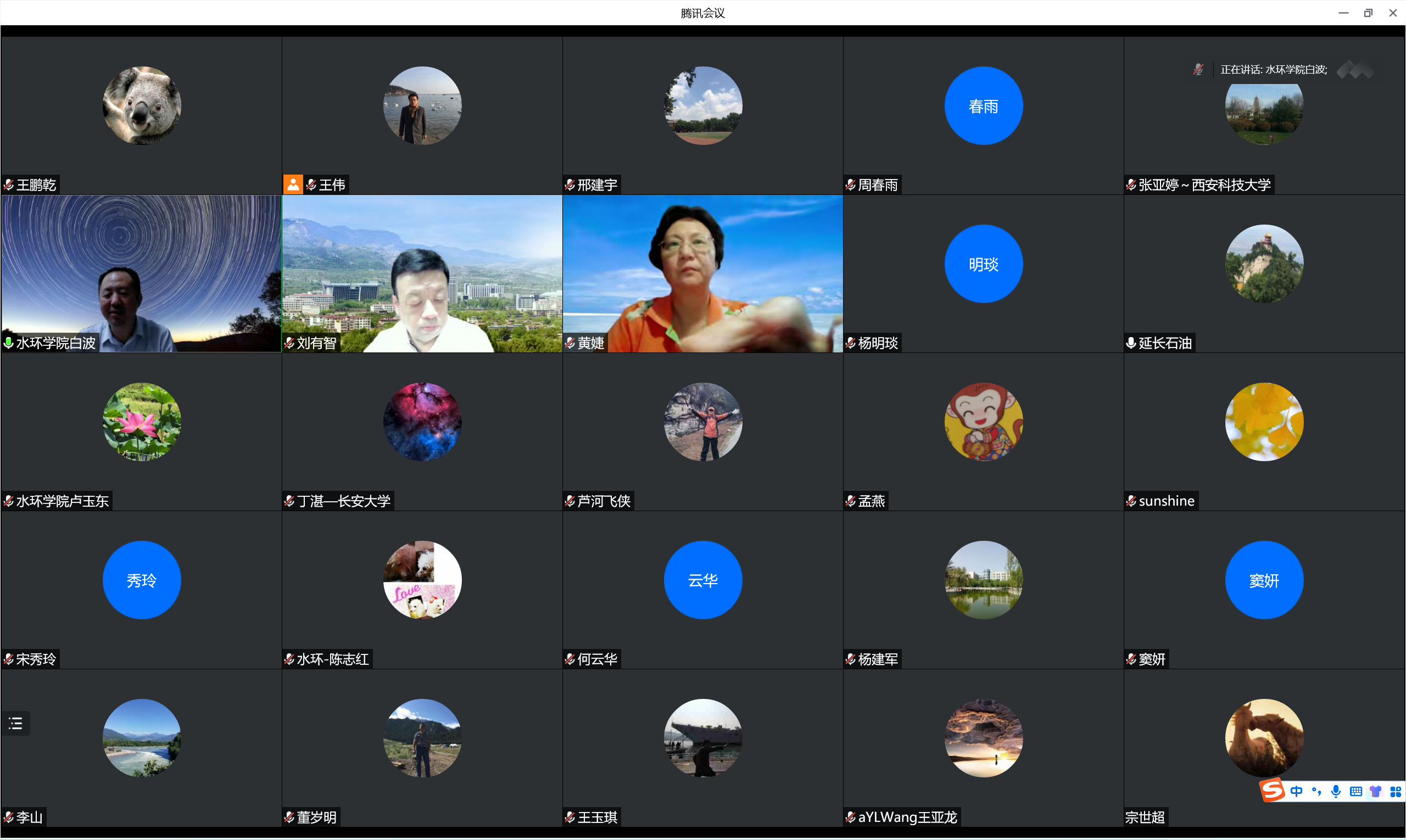Toggle Sogou Chinese/English 中 mode
The height and width of the screenshot is (840, 1406).
[x=1297, y=791]
